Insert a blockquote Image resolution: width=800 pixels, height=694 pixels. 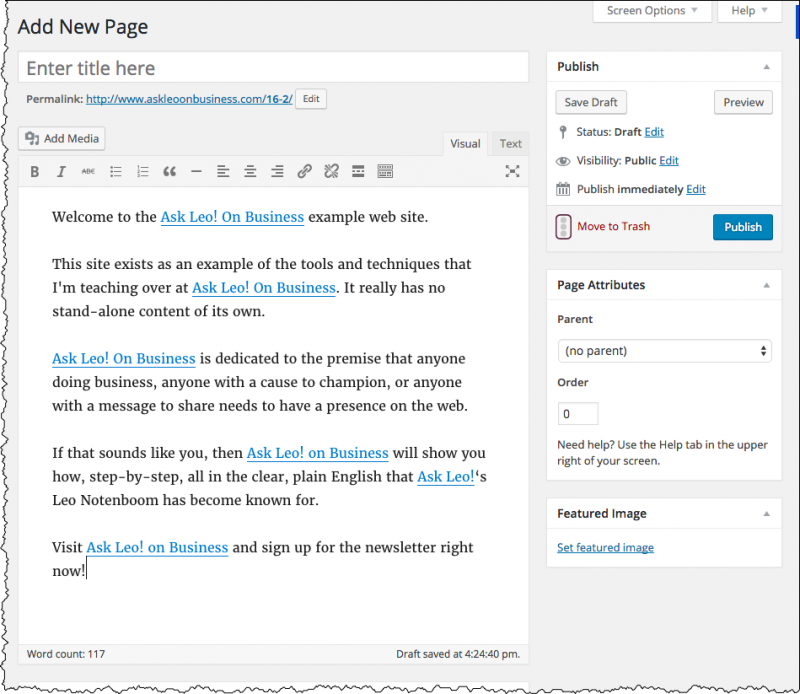[x=169, y=171]
